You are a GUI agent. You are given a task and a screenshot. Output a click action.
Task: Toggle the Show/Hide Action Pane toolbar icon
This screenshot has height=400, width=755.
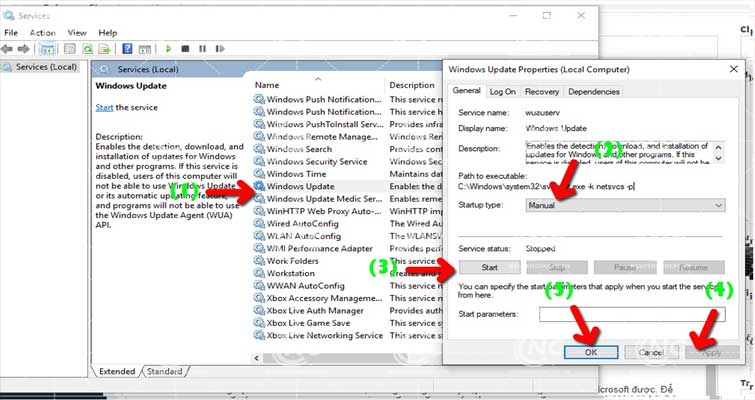(144, 49)
